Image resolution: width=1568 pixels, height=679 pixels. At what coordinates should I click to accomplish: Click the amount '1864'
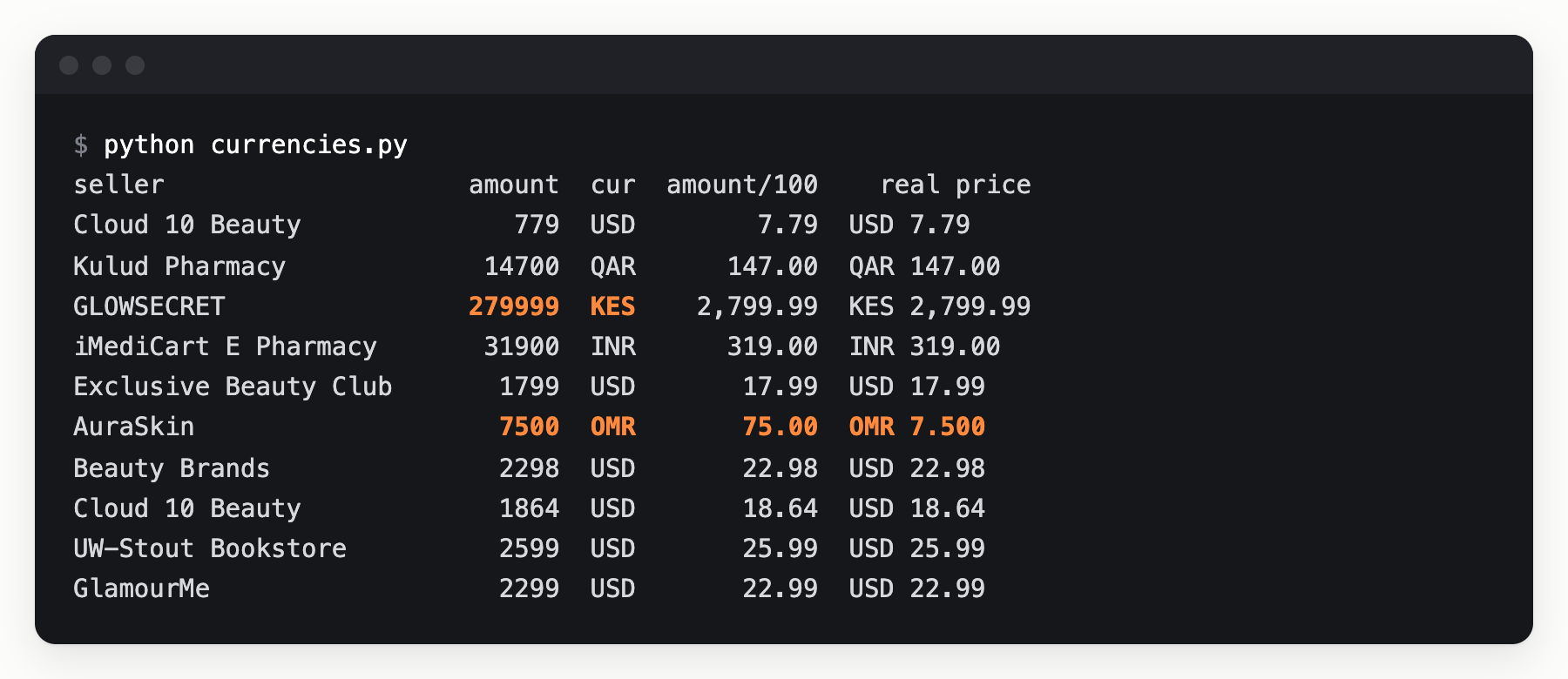pos(529,508)
